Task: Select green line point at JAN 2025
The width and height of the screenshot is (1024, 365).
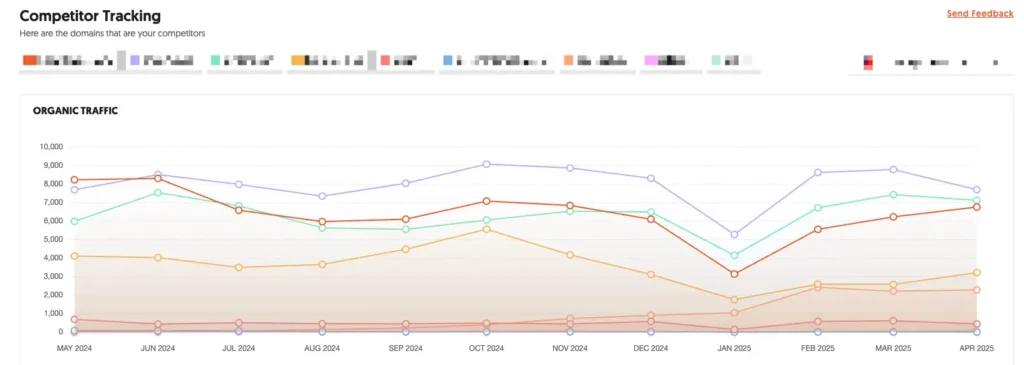Action: [x=734, y=255]
